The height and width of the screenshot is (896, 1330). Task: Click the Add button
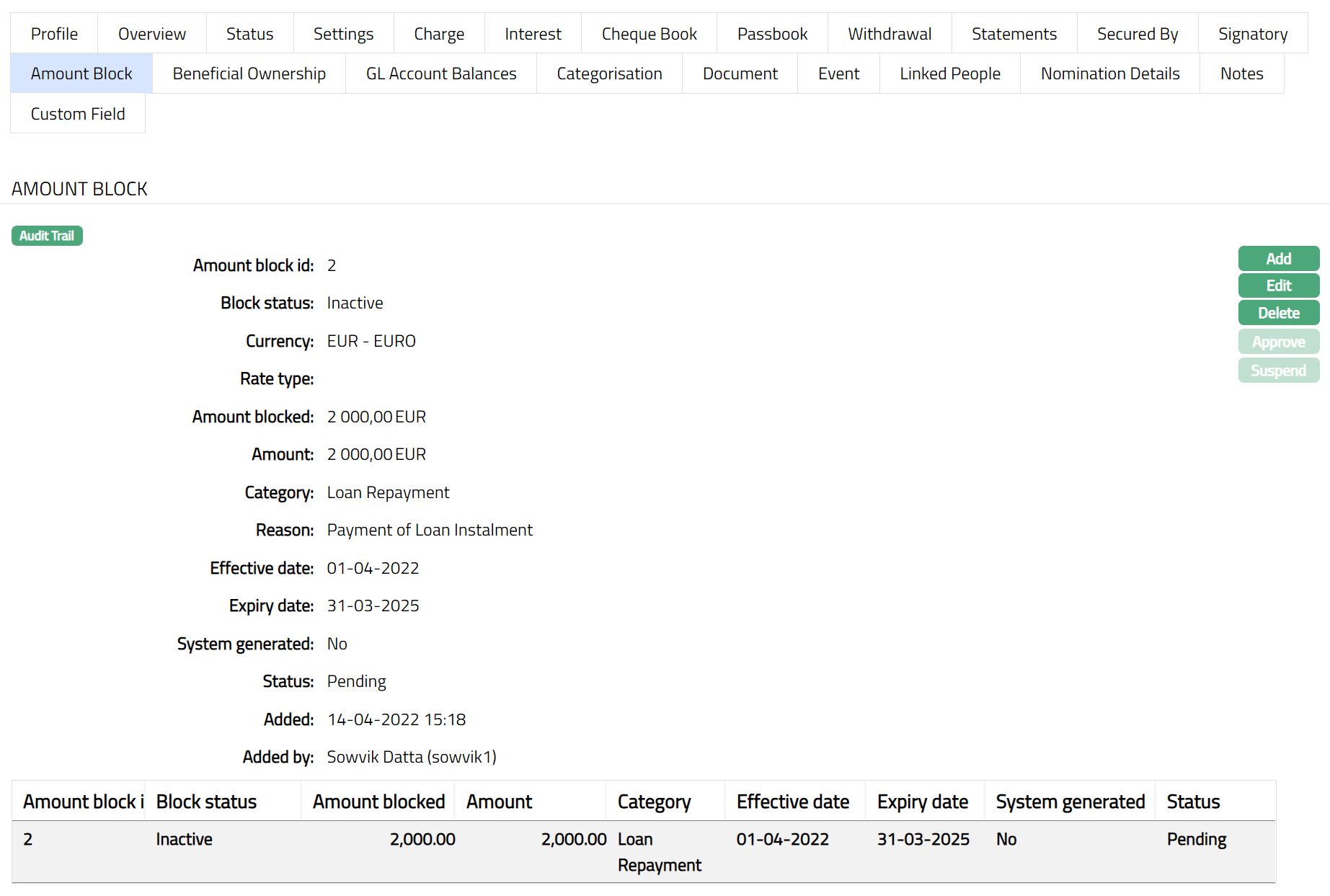pyautogui.click(x=1278, y=259)
